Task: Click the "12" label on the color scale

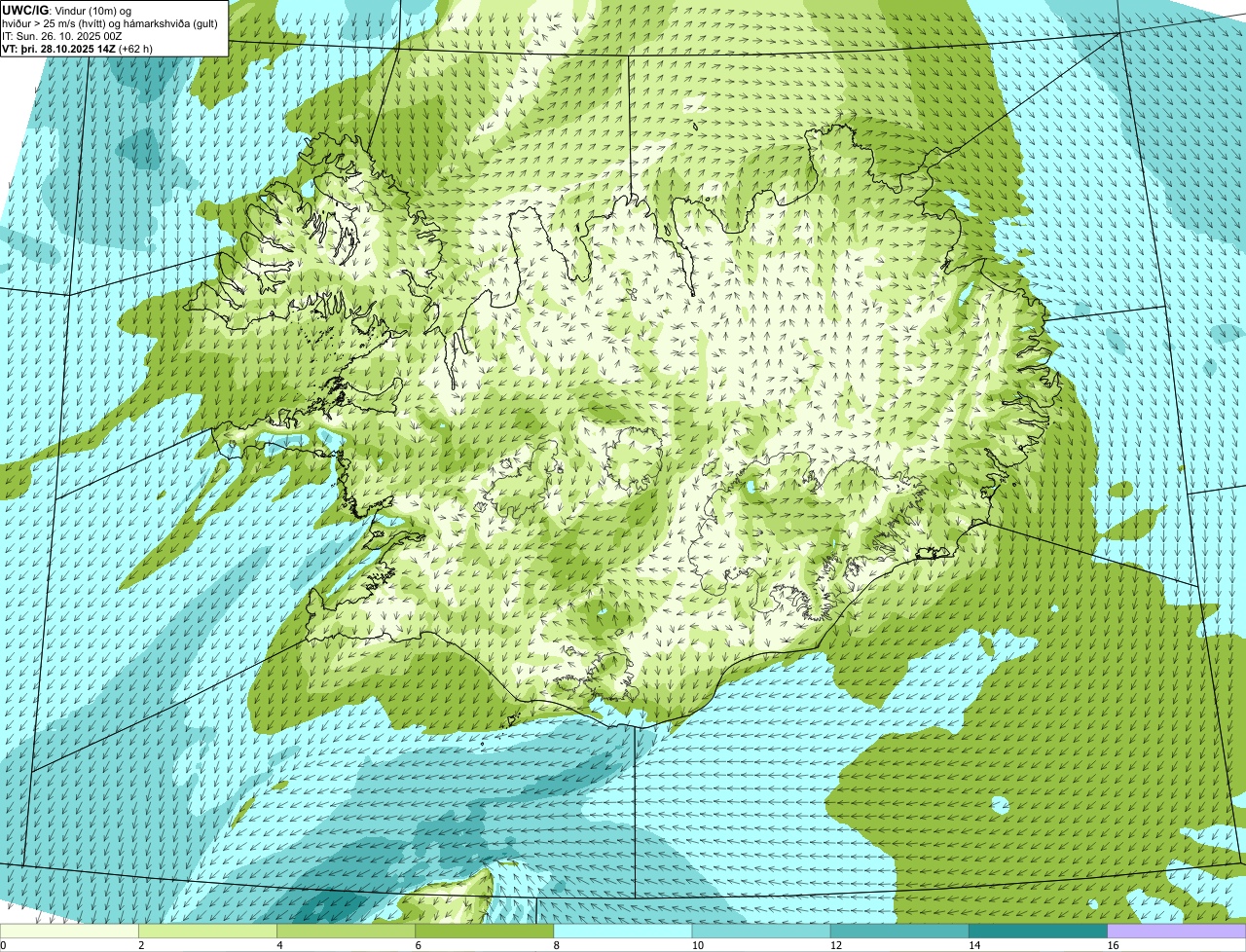Action: click(836, 945)
